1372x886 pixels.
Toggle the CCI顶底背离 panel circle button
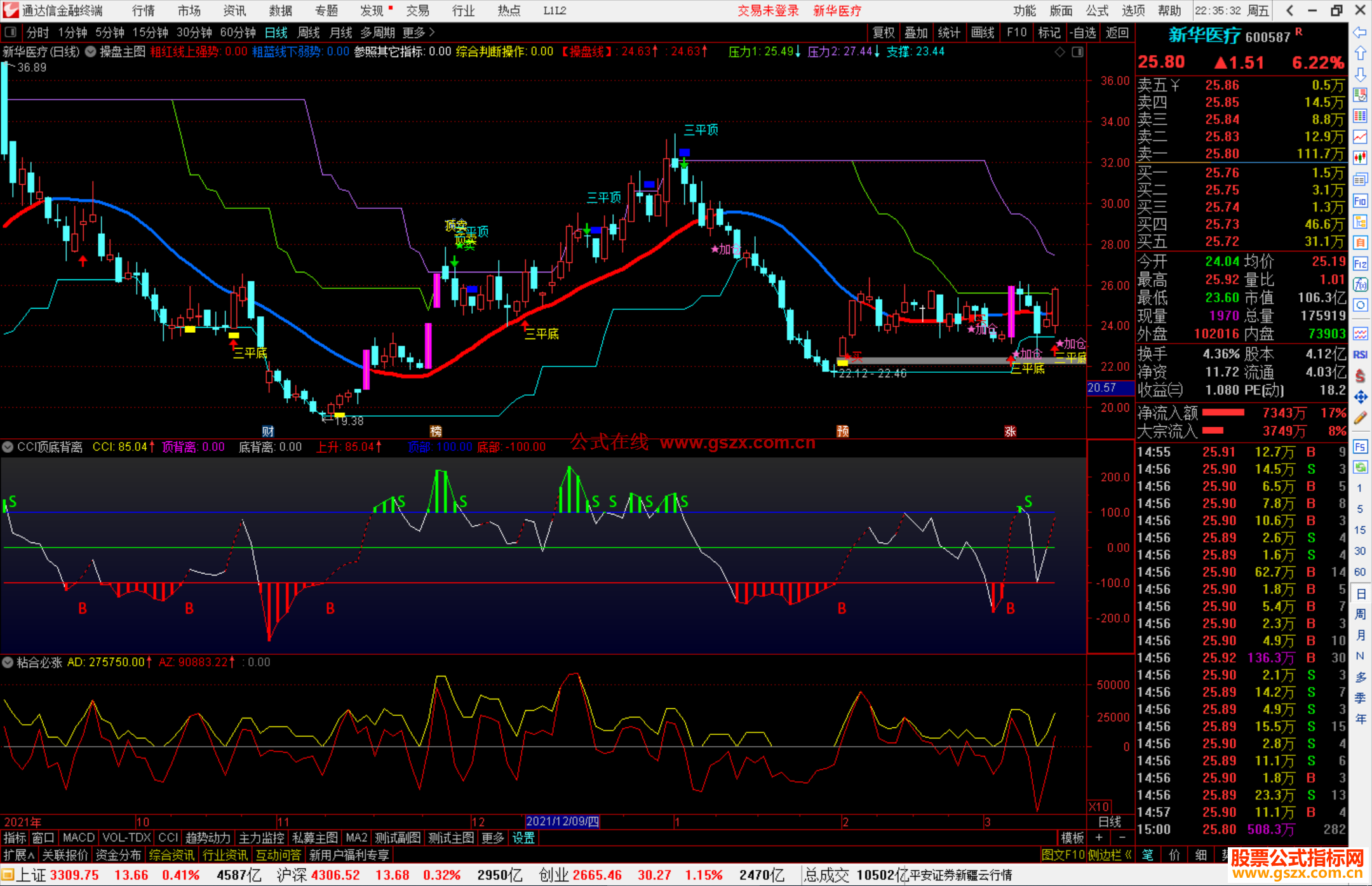(x=8, y=447)
